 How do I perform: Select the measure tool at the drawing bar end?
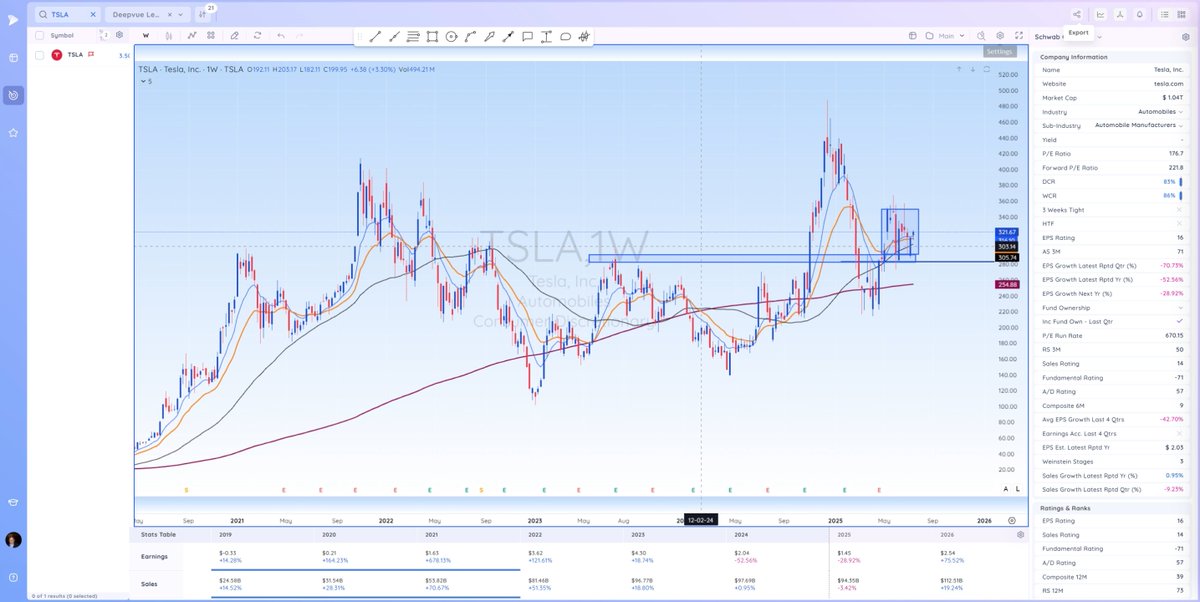pos(584,37)
